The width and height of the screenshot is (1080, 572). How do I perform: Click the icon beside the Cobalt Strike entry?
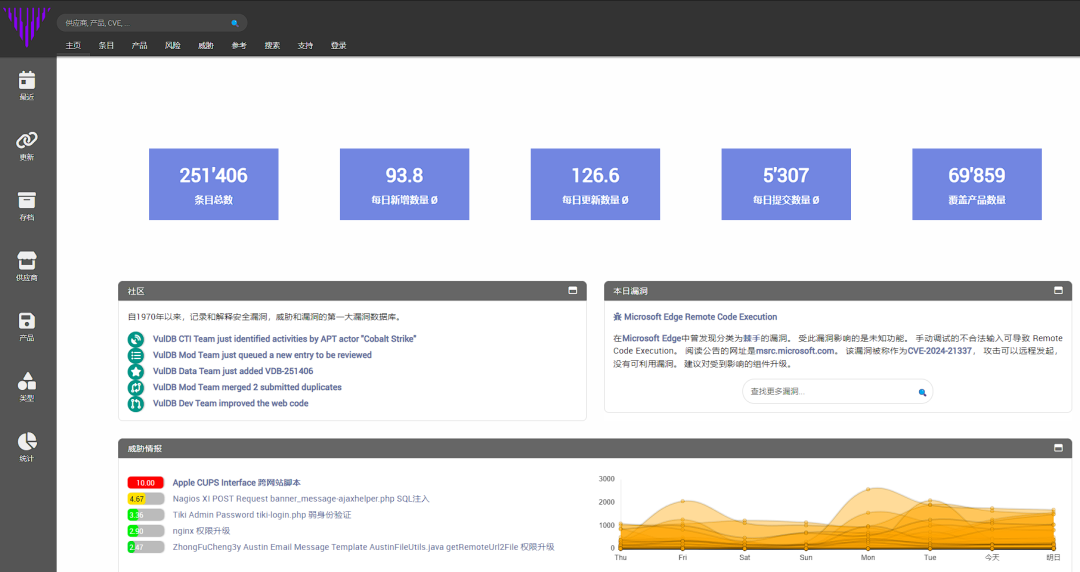(136, 339)
